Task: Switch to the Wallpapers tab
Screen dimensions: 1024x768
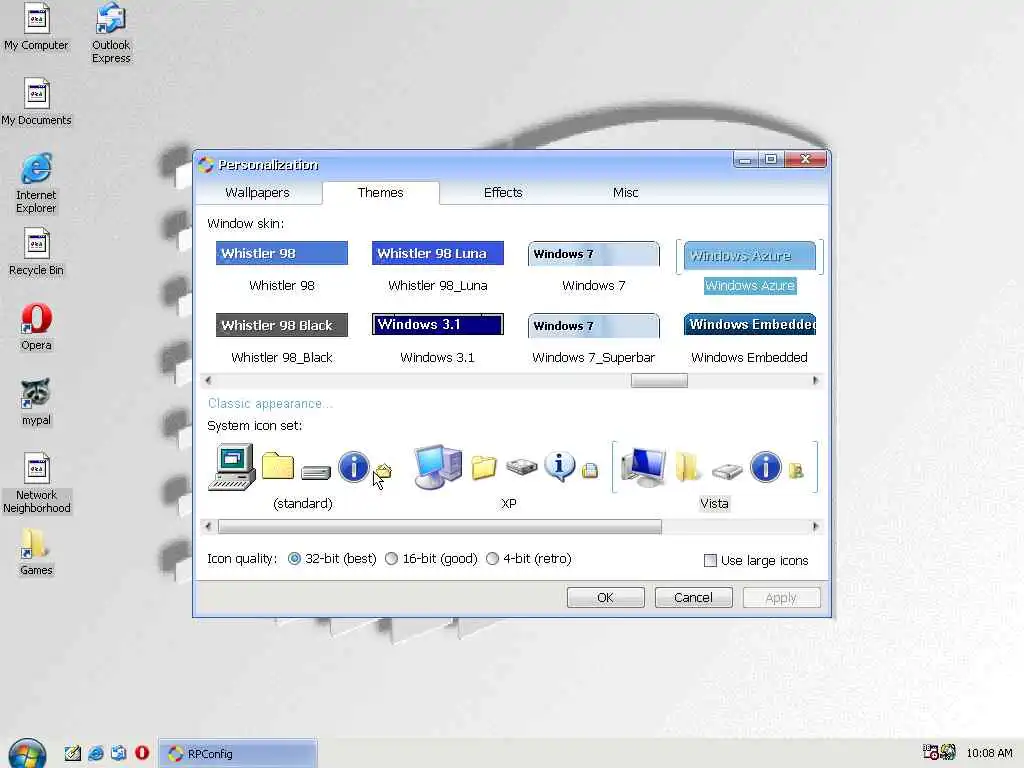Action: (x=257, y=193)
